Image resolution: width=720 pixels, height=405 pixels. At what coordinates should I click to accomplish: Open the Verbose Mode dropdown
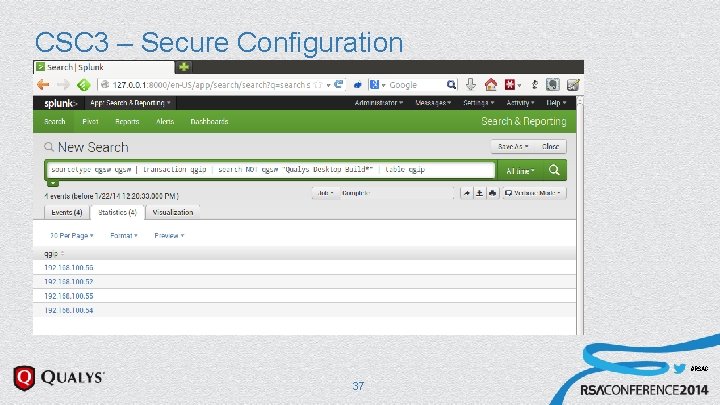[534, 193]
